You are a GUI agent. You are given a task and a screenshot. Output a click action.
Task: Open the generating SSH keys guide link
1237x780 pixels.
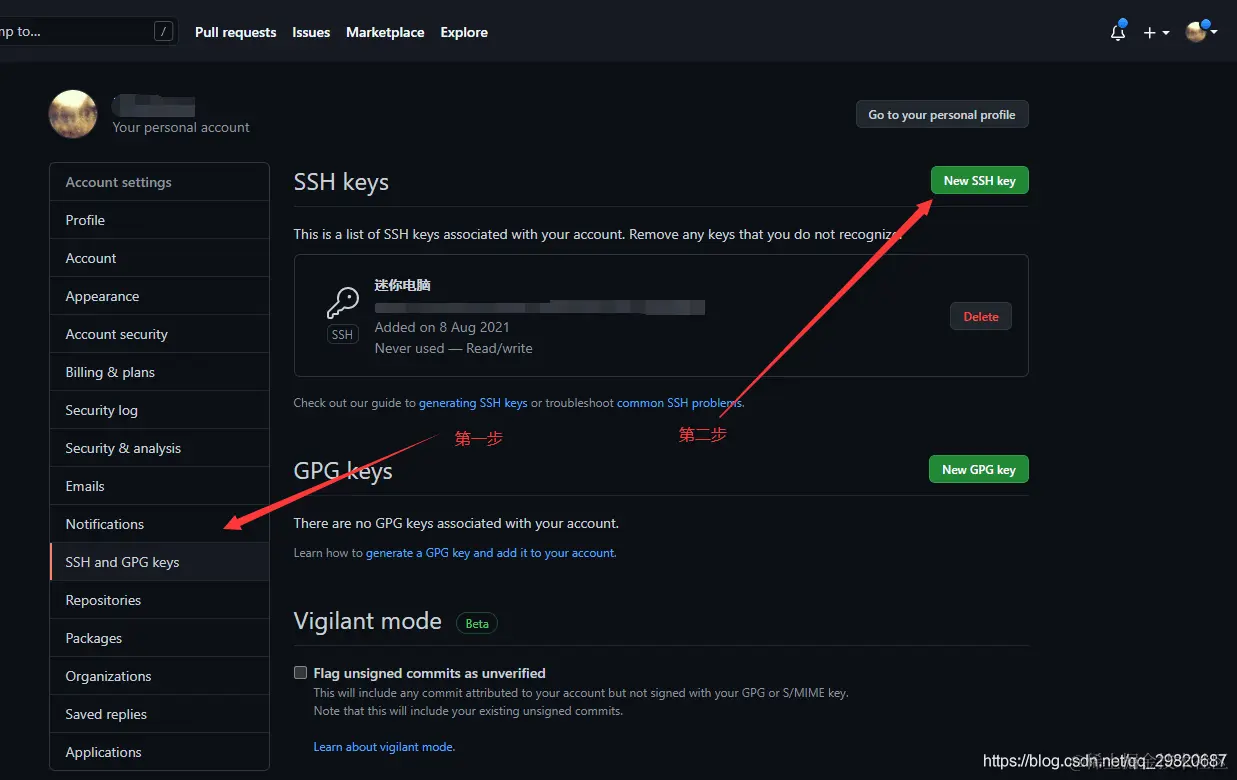473,403
